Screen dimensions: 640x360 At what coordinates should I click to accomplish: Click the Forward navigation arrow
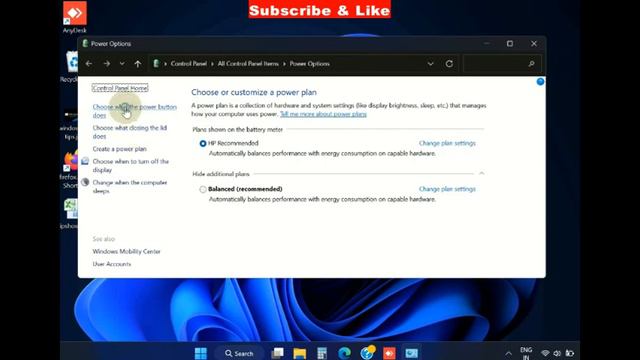(107, 64)
